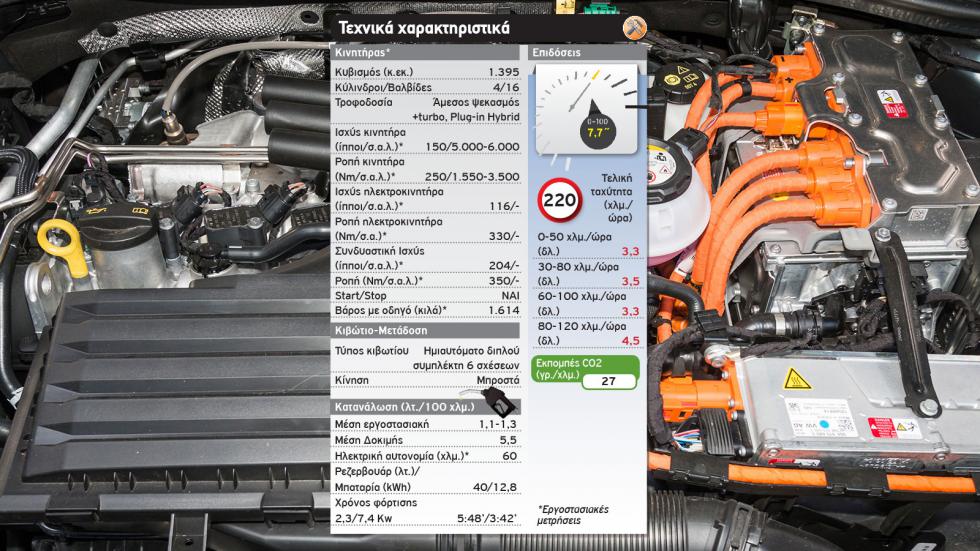
Task: Click the electric motor power value 116/-
Action: pyautogui.click(x=504, y=206)
